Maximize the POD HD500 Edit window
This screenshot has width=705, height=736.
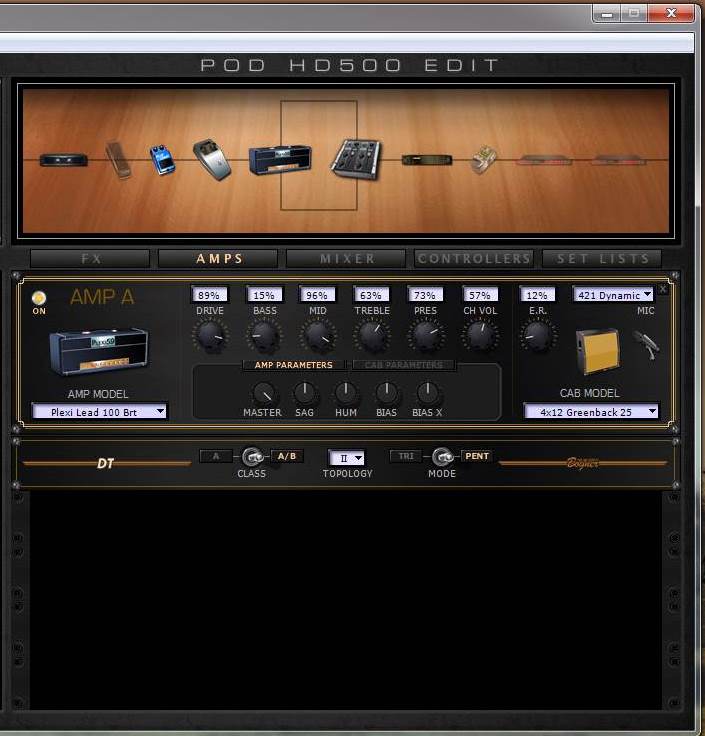(634, 13)
